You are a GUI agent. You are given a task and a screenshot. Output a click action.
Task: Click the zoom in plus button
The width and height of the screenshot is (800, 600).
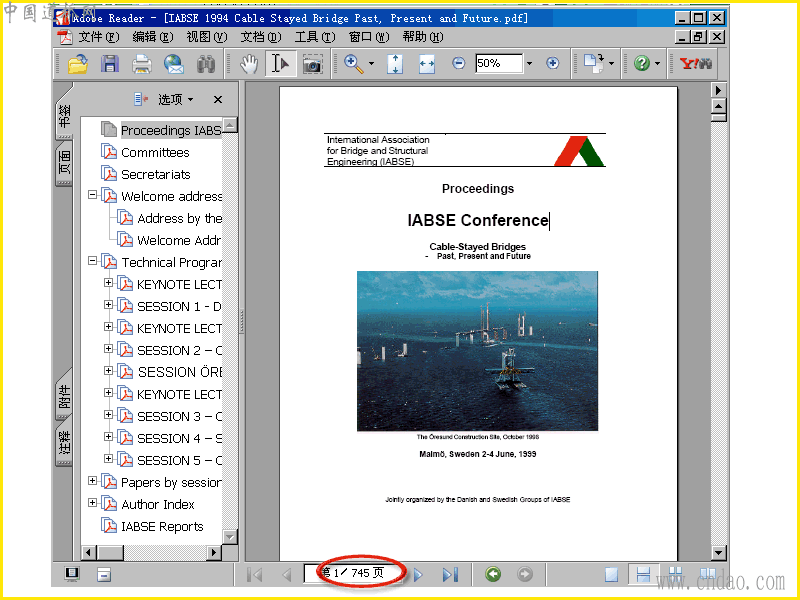552,64
